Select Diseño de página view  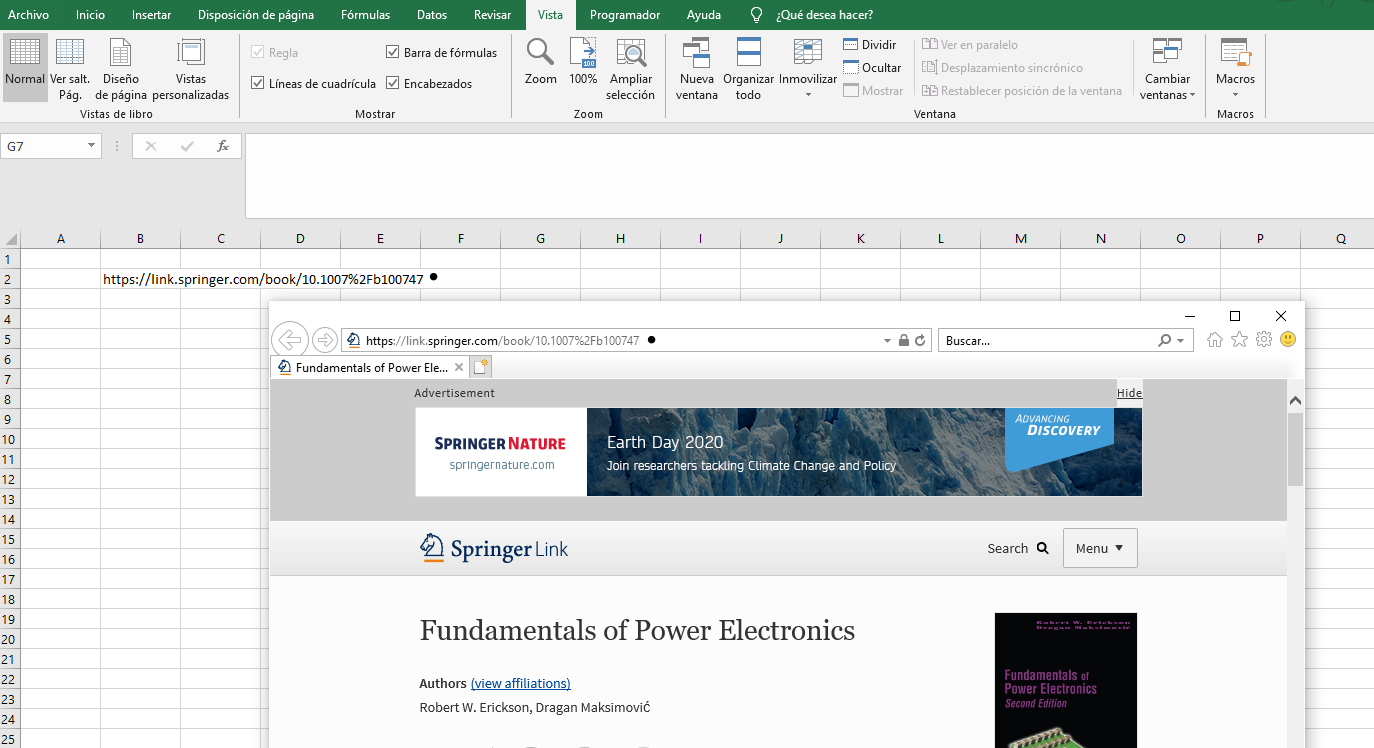(121, 67)
